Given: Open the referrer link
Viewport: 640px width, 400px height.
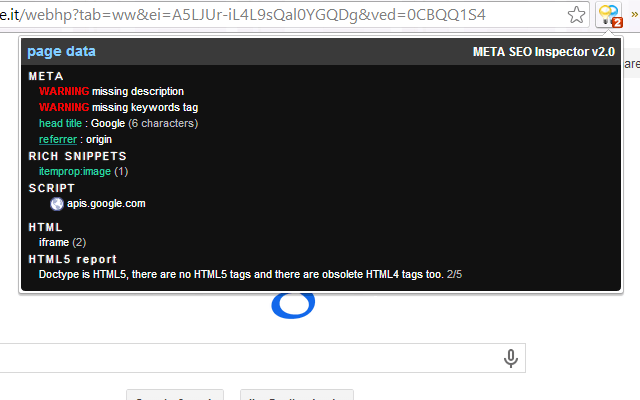Looking at the screenshot, I should click(58, 140).
